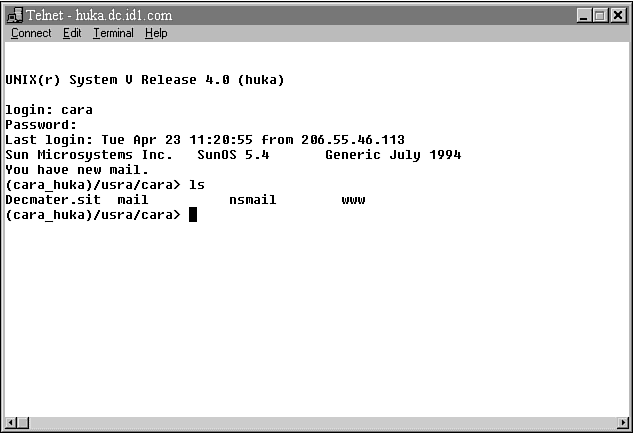
Task: Close the Telnet window
Action: [x=620, y=16]
